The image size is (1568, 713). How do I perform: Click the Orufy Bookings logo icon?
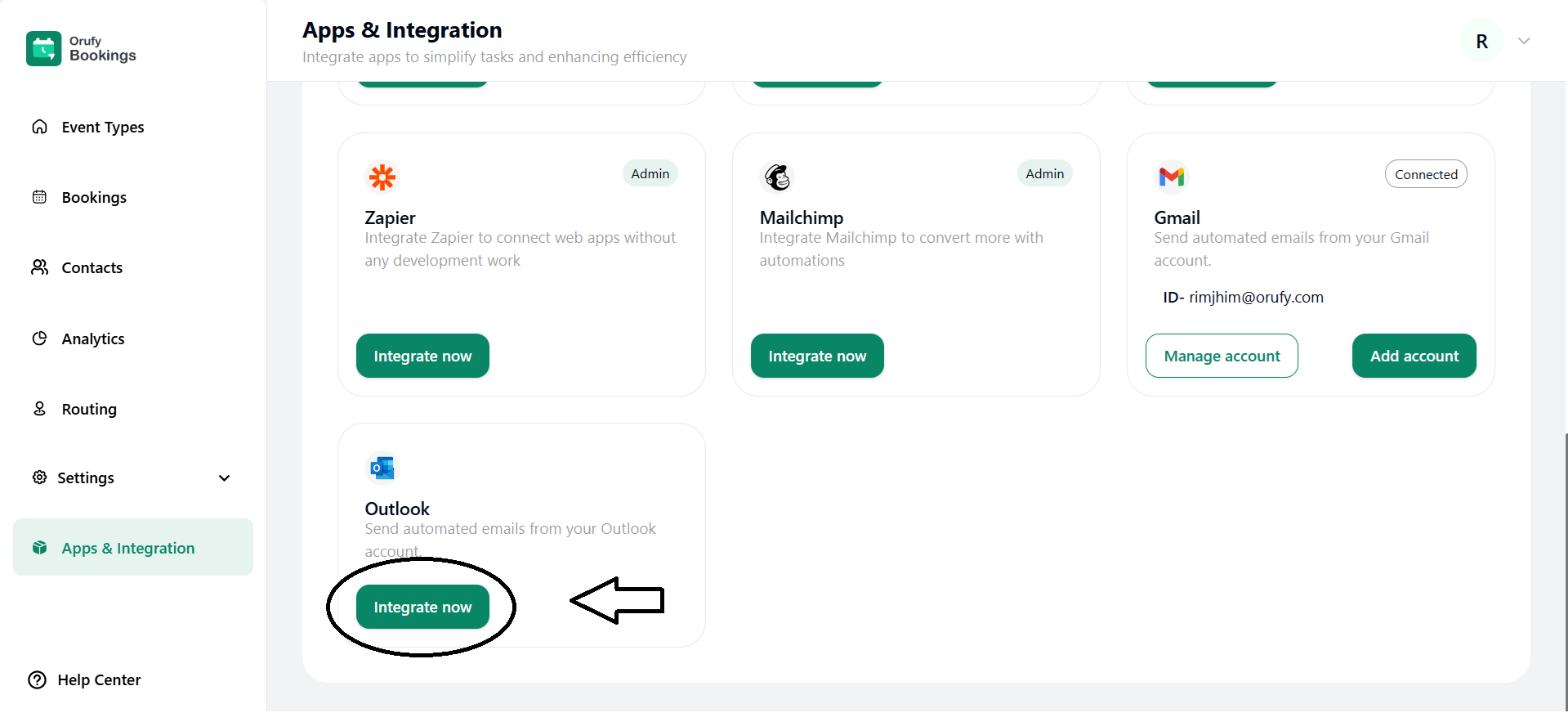pos(44,48)
